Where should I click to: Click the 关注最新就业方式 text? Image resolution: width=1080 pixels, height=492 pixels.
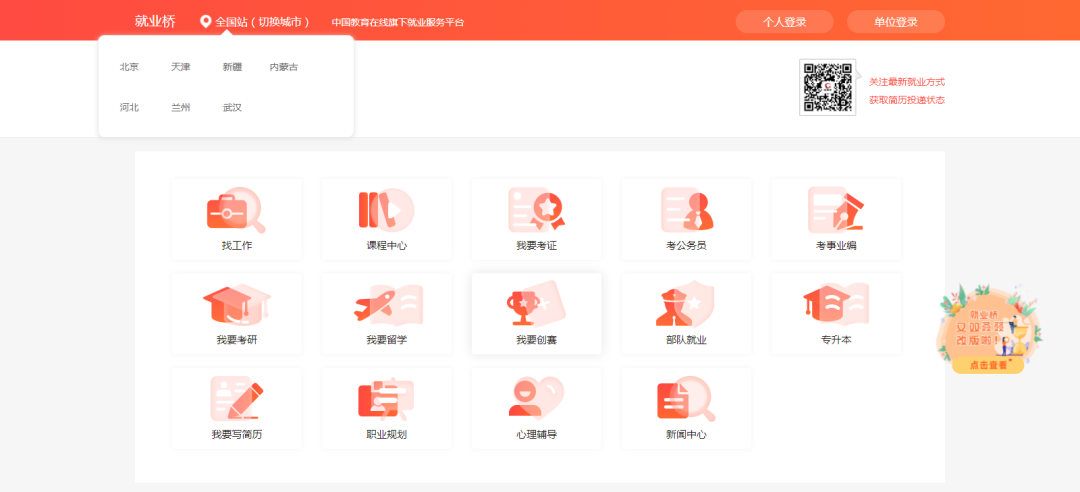(906, 82)
